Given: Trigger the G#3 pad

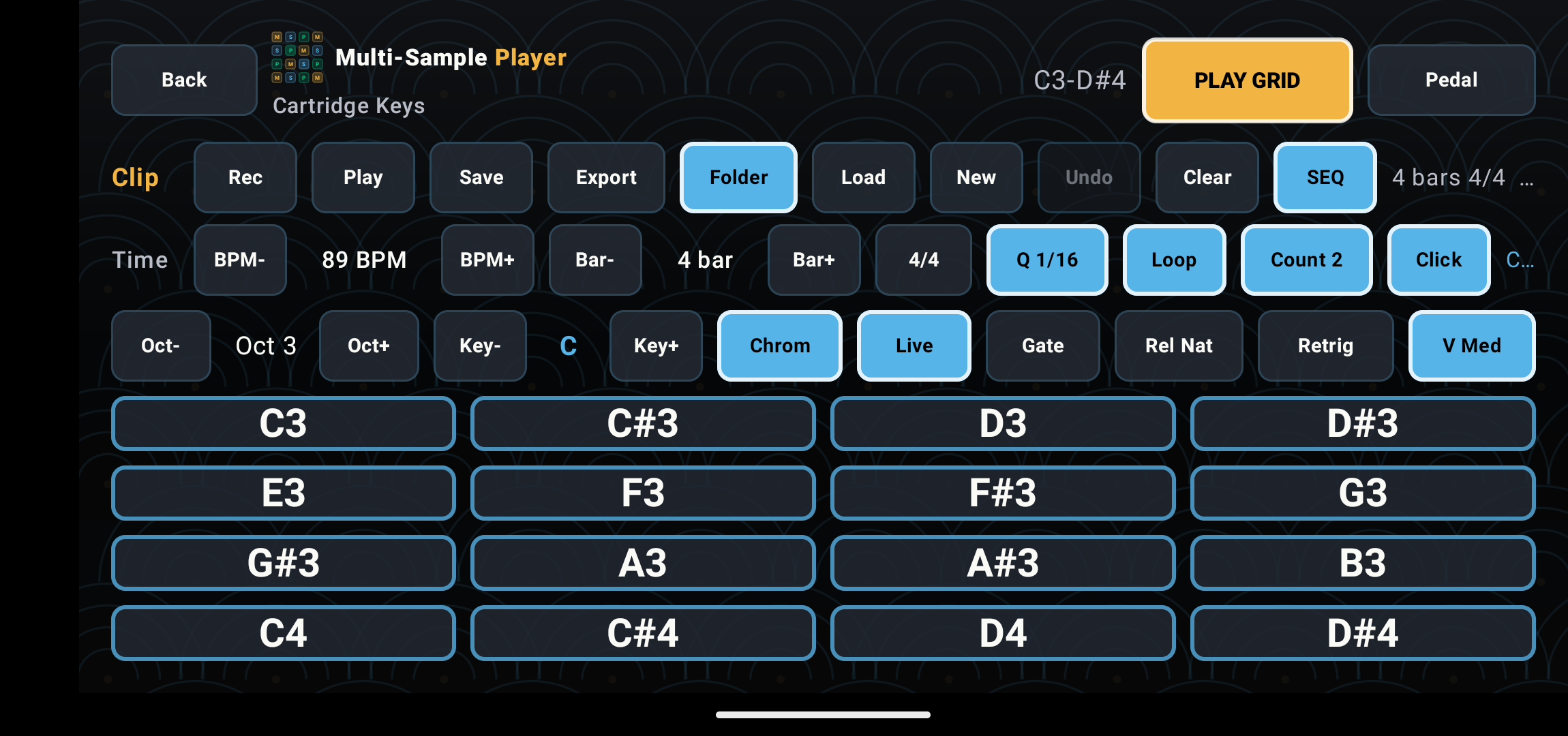Looking at the screenshot, I should pos(284,563).
